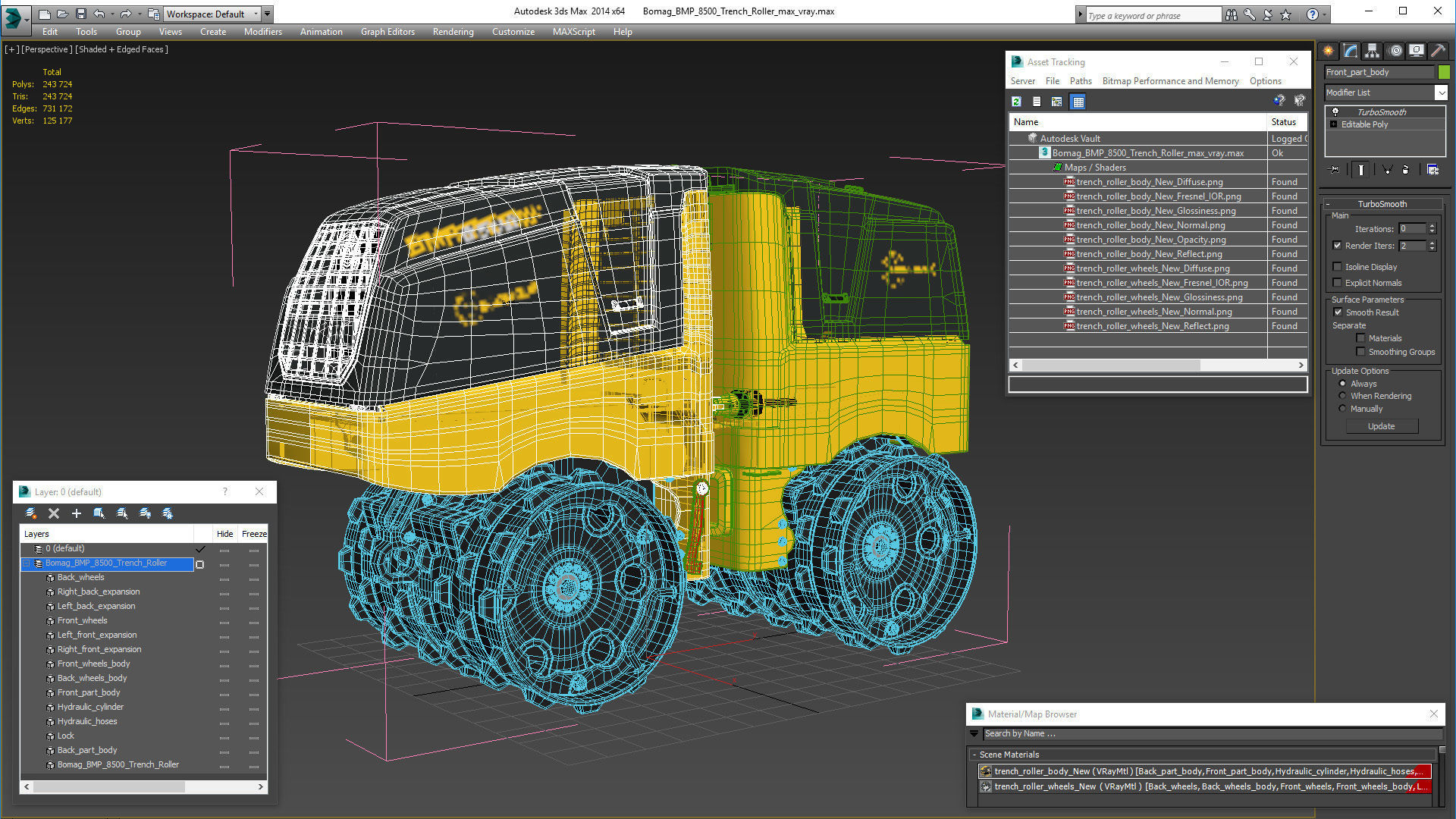Select the Manually update option

1342,408
